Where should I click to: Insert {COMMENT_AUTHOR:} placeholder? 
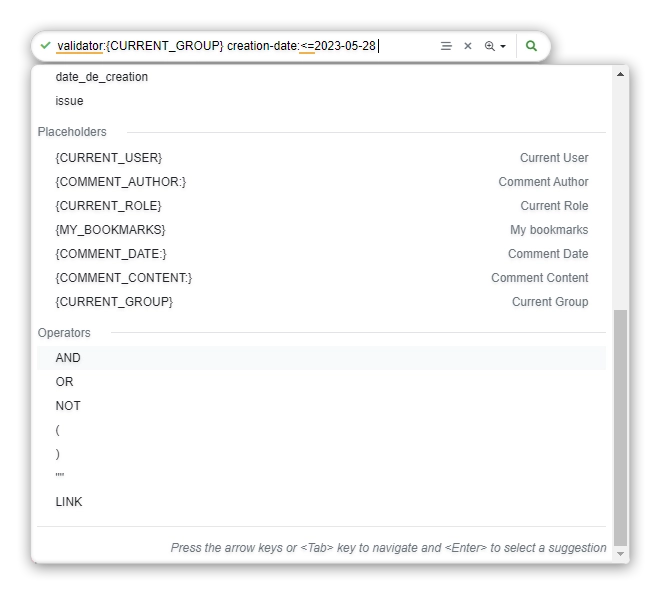pos(322,182)
